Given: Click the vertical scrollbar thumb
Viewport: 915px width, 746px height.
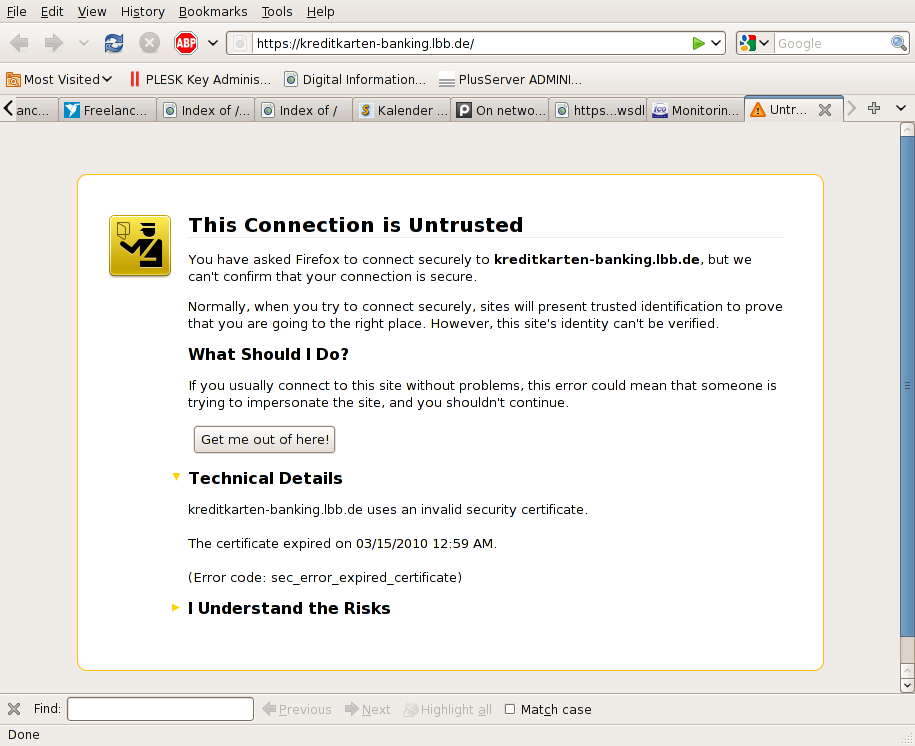Looking at the screenshot, I should (x=907, y=385).
